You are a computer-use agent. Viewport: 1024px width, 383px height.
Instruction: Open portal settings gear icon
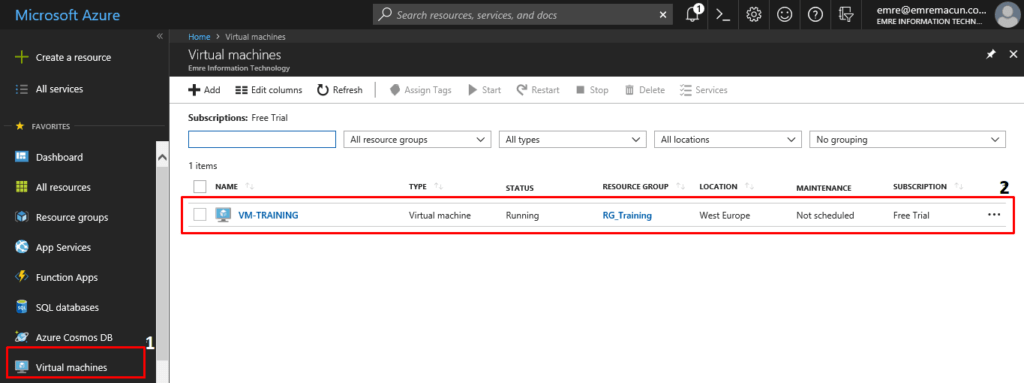coord(754,14)
